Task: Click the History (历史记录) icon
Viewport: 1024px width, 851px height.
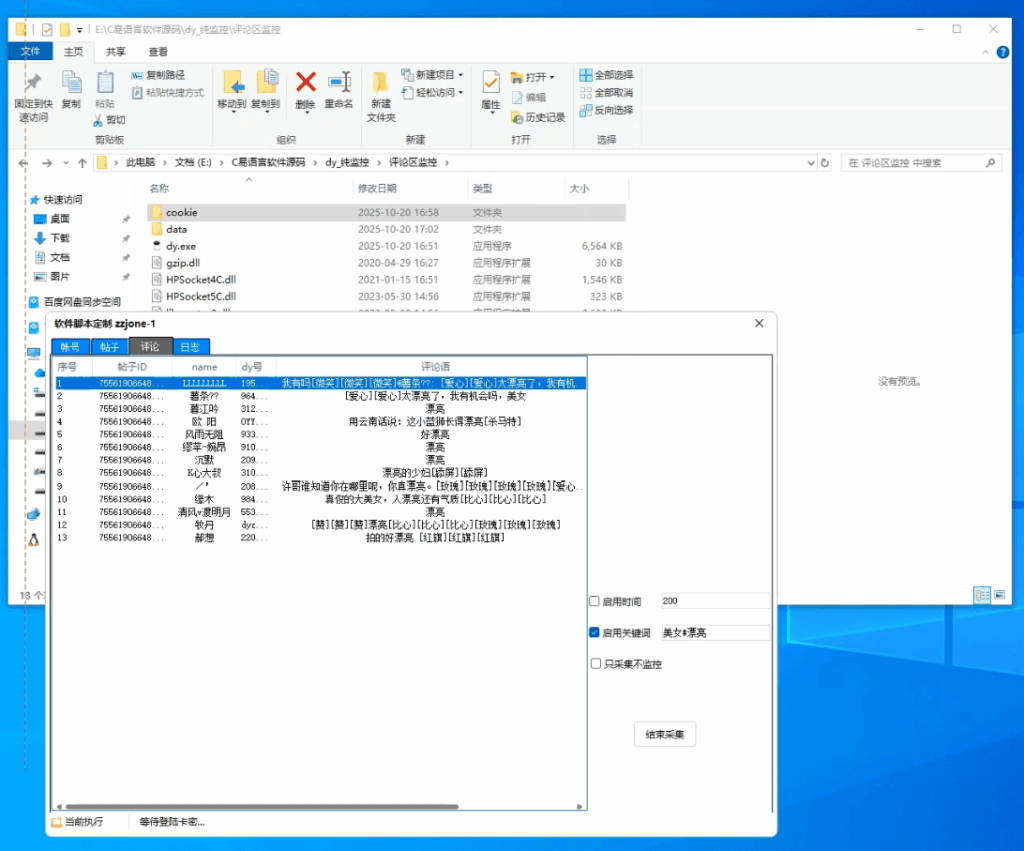Action: [x=518, y=117]
